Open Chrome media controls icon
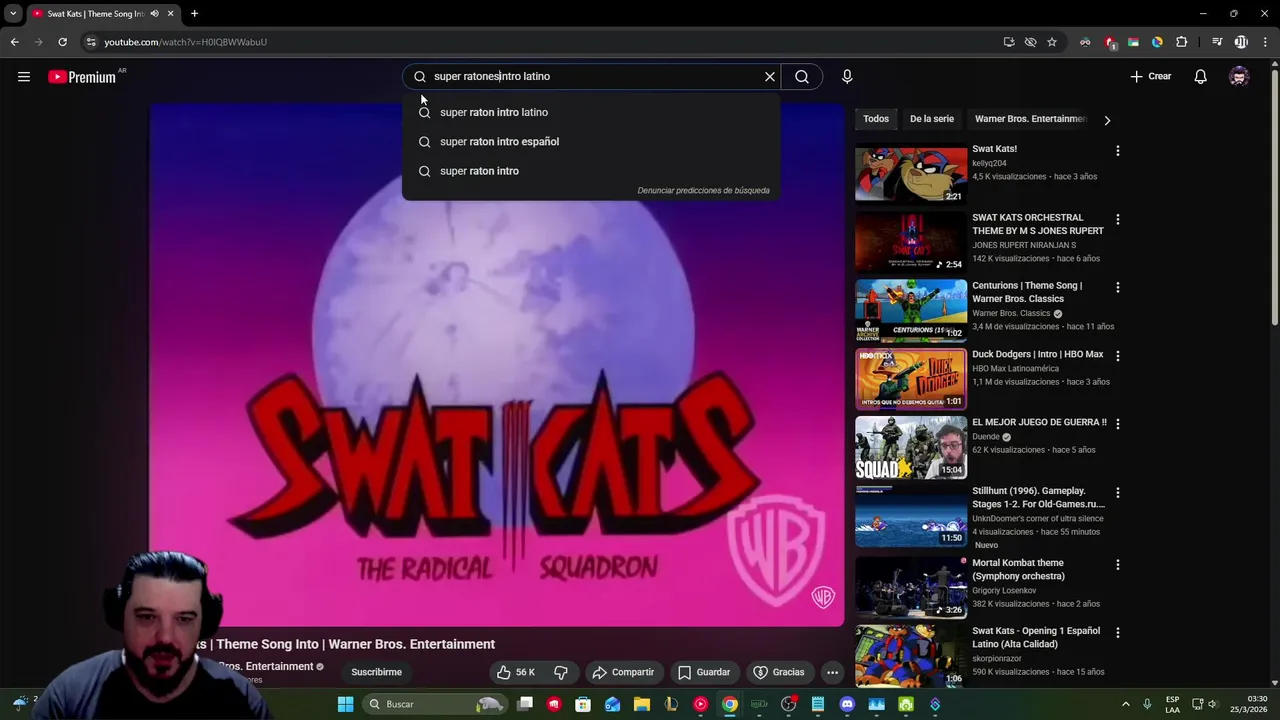 coord(1217,42)
